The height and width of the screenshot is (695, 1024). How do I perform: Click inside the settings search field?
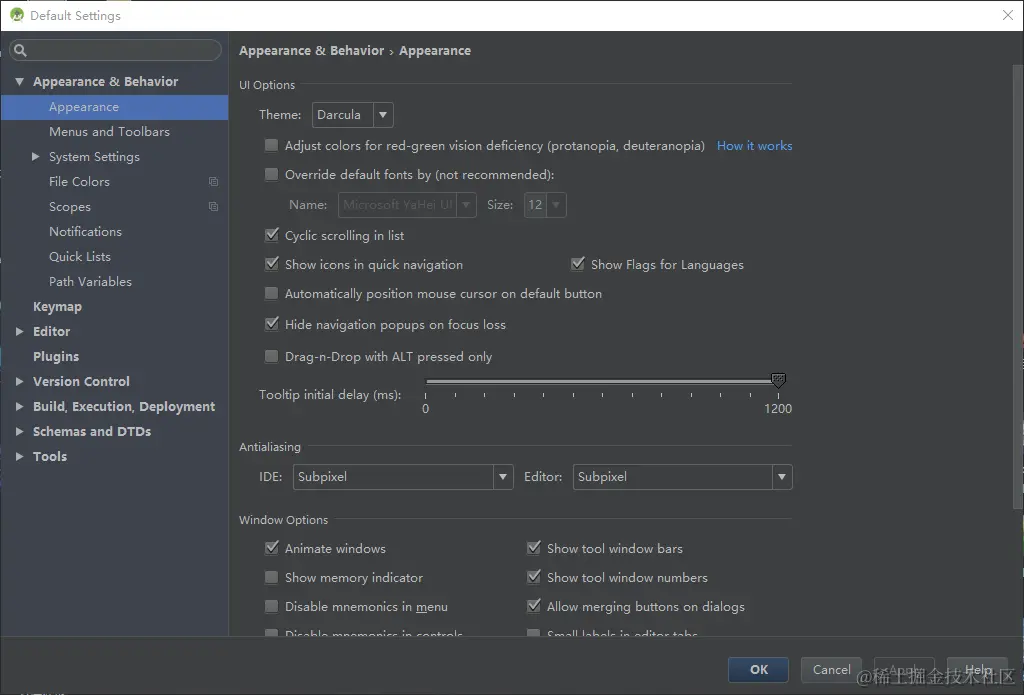point(120,51)
